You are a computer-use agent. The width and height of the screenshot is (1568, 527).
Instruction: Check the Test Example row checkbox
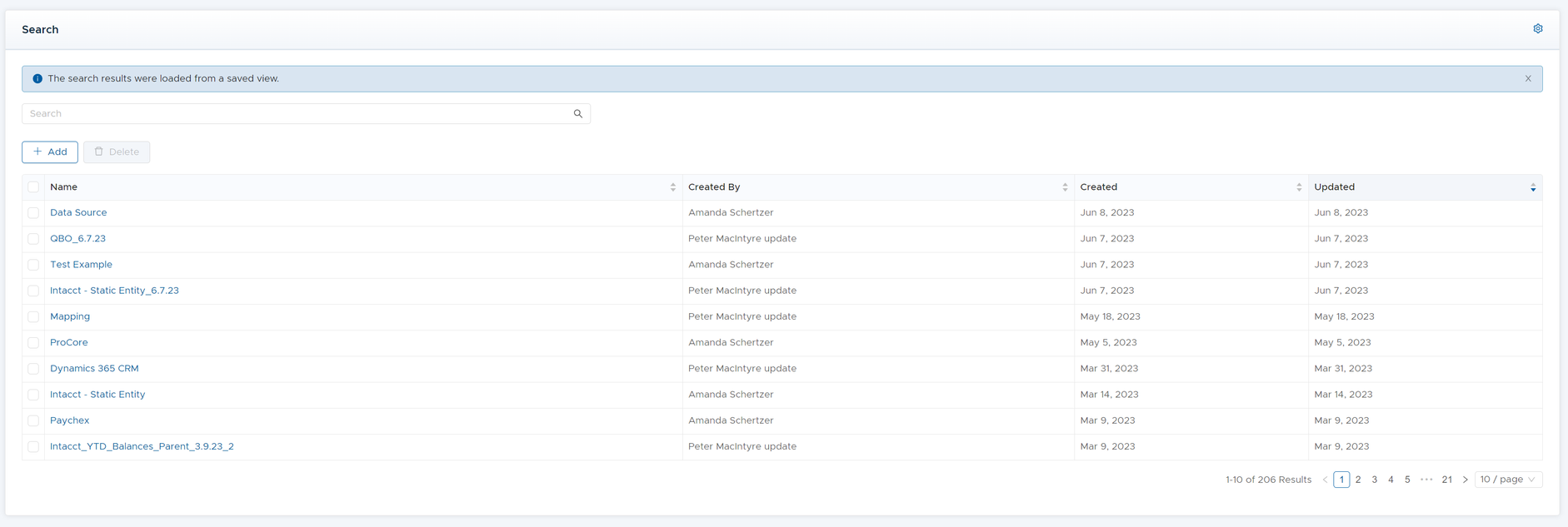[x=33, y=265]
